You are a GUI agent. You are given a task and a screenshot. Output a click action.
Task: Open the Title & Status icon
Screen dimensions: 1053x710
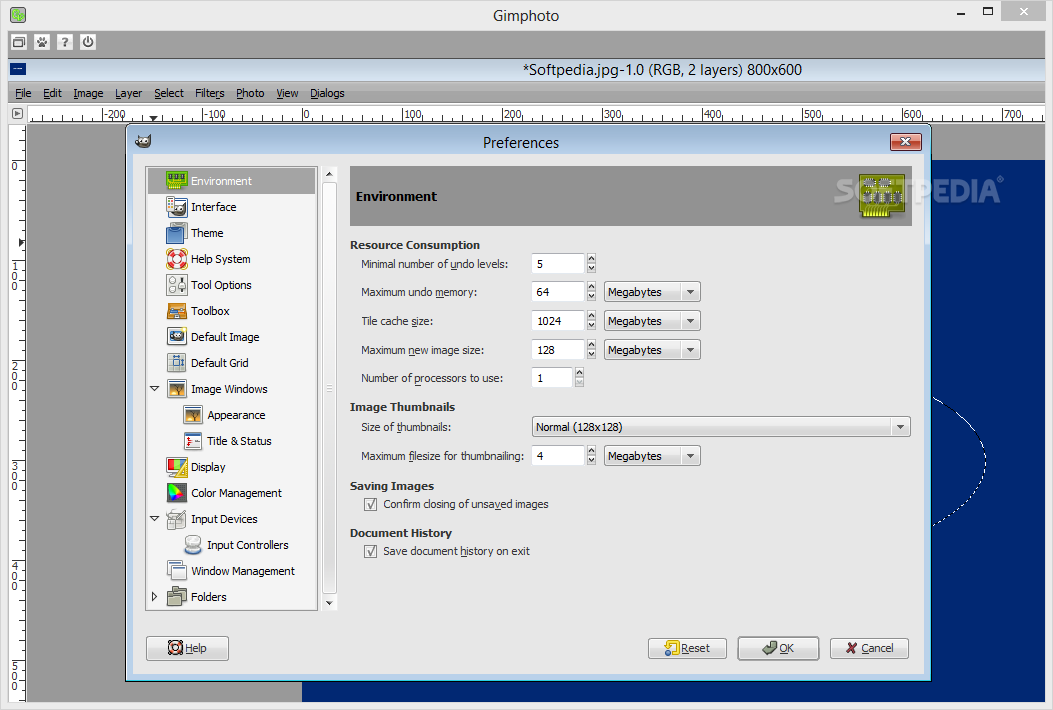pos(193,441)
